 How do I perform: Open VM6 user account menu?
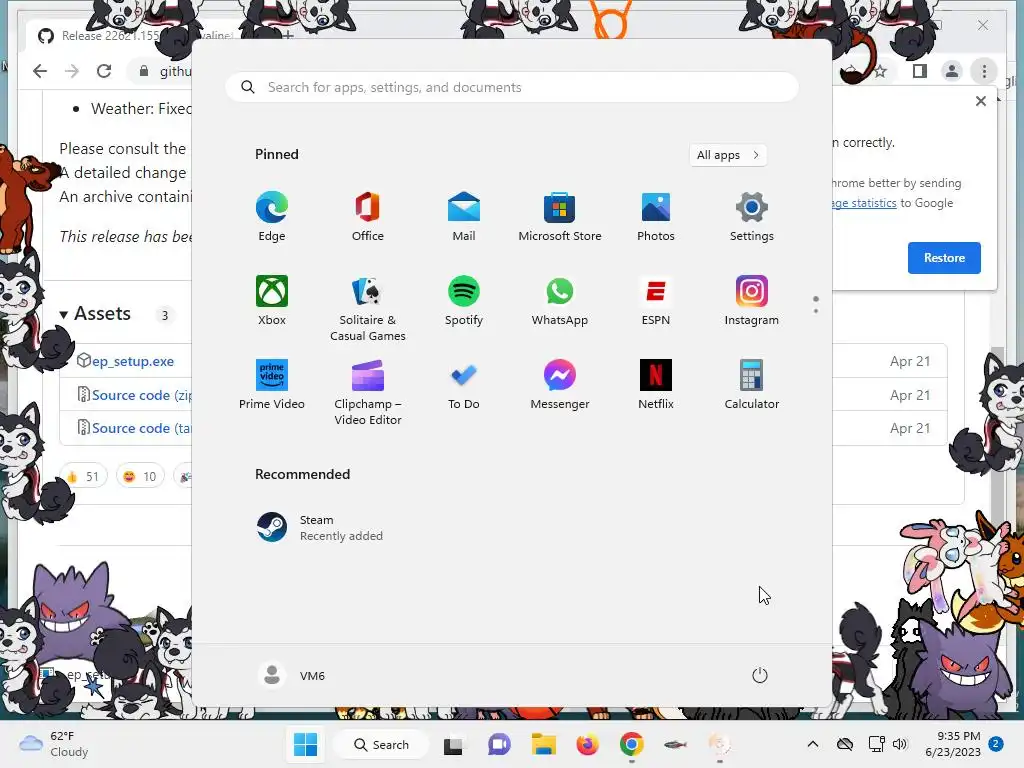point(292,675)
